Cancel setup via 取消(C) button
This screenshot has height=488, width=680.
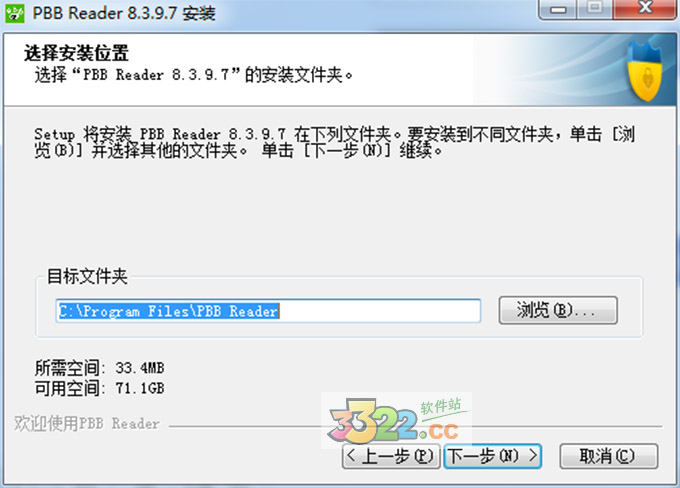pyautogui.click(x=608, y=456)
